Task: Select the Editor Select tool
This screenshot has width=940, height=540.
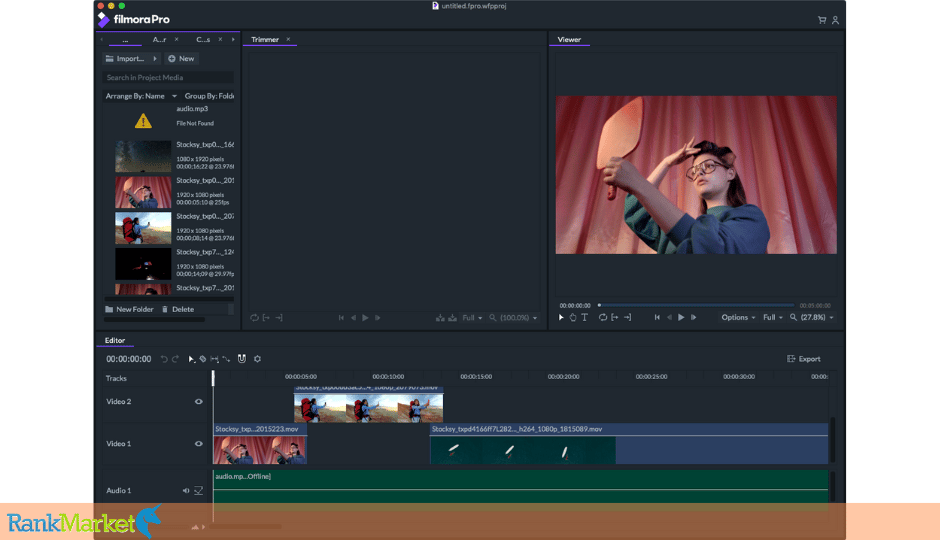Action: tap(191, 359)
